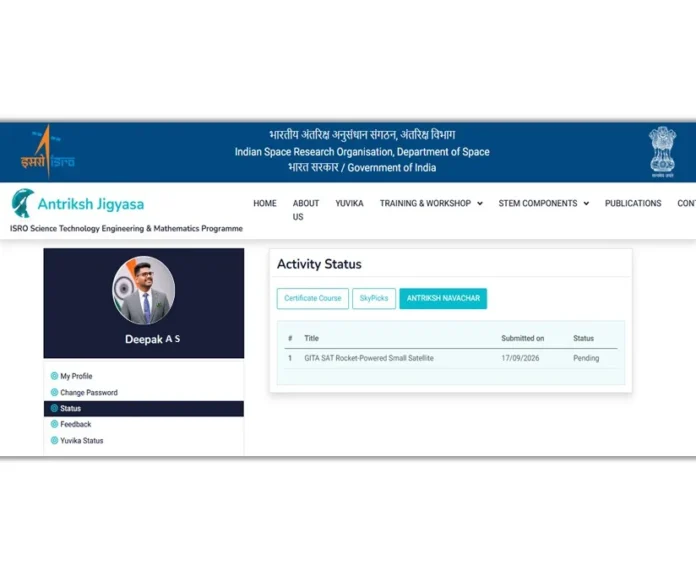Click the ISRO logo in header

pyautogui.click(x=48, y=152)
